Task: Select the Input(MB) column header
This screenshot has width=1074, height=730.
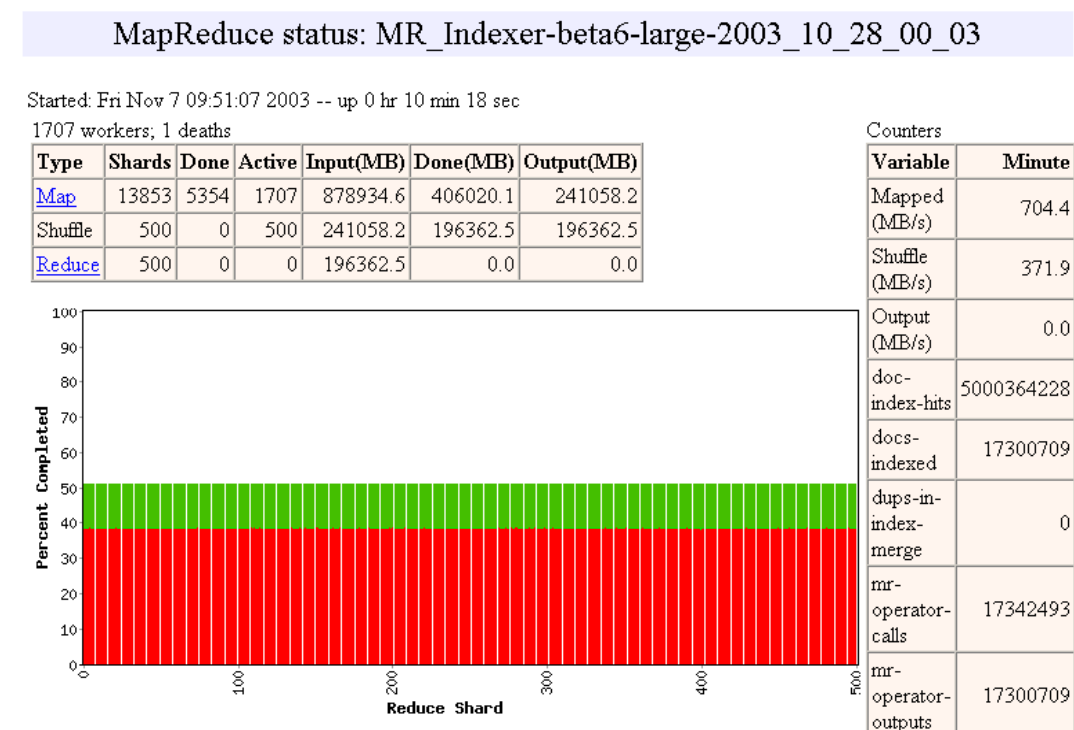Action: [x=355, y=162]
